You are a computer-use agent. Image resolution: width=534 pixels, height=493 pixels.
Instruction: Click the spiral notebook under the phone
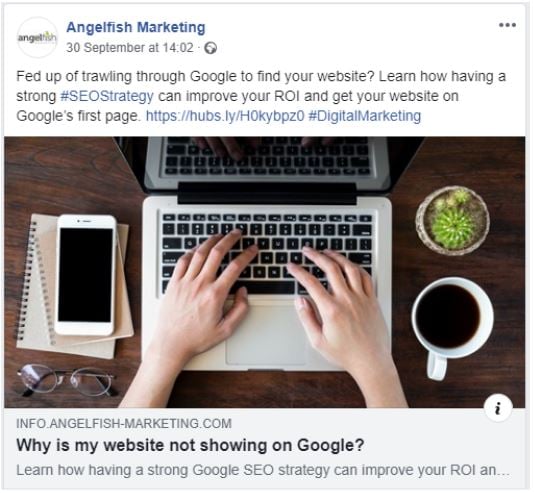[x=74, y=286]
